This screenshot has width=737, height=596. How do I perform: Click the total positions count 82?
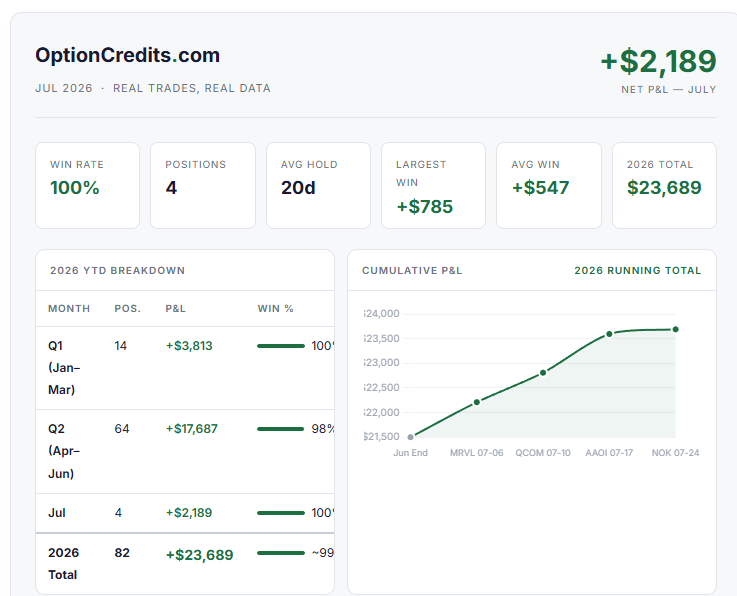click(x=122, y=553)
